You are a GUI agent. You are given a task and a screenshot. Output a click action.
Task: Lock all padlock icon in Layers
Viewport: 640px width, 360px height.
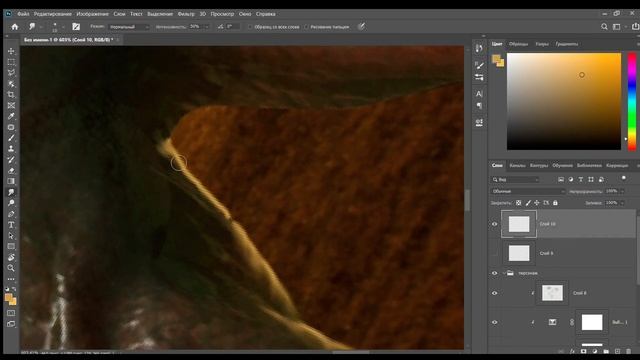click(555, 203)
